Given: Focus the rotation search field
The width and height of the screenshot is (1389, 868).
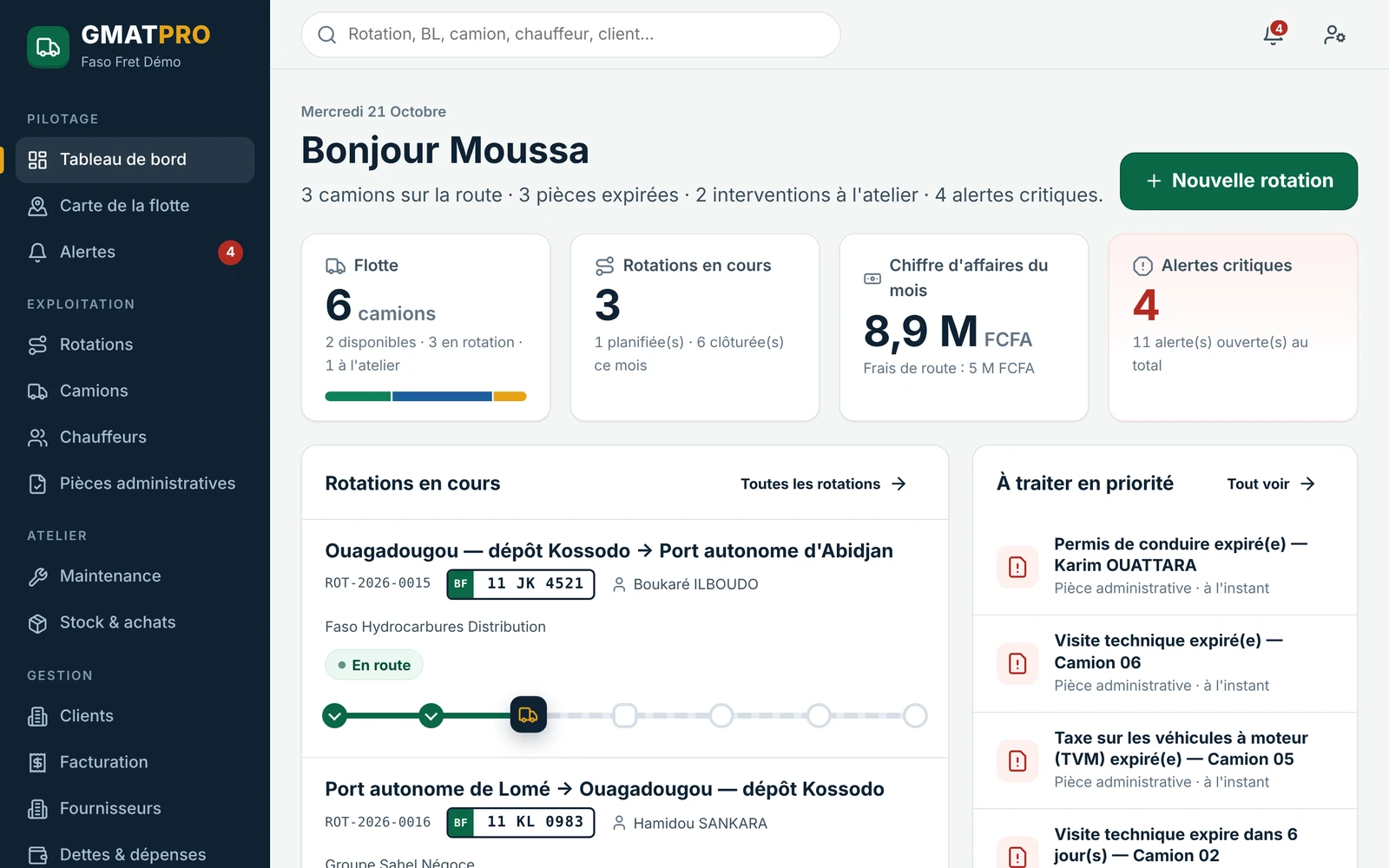Looking at the screenshot, I should pos(570,35).
